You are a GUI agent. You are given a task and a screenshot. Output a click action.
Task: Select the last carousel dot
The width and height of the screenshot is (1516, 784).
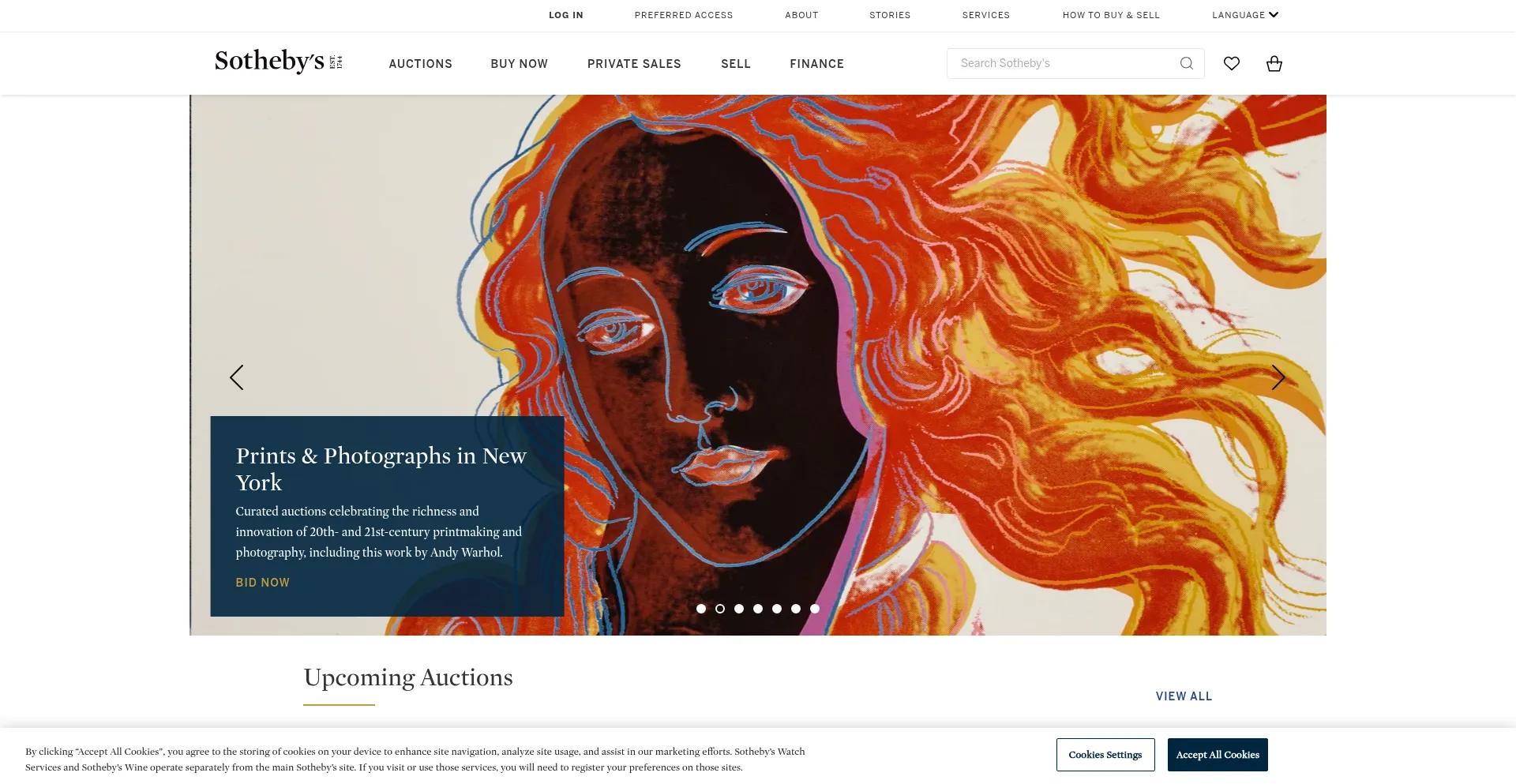815,609
